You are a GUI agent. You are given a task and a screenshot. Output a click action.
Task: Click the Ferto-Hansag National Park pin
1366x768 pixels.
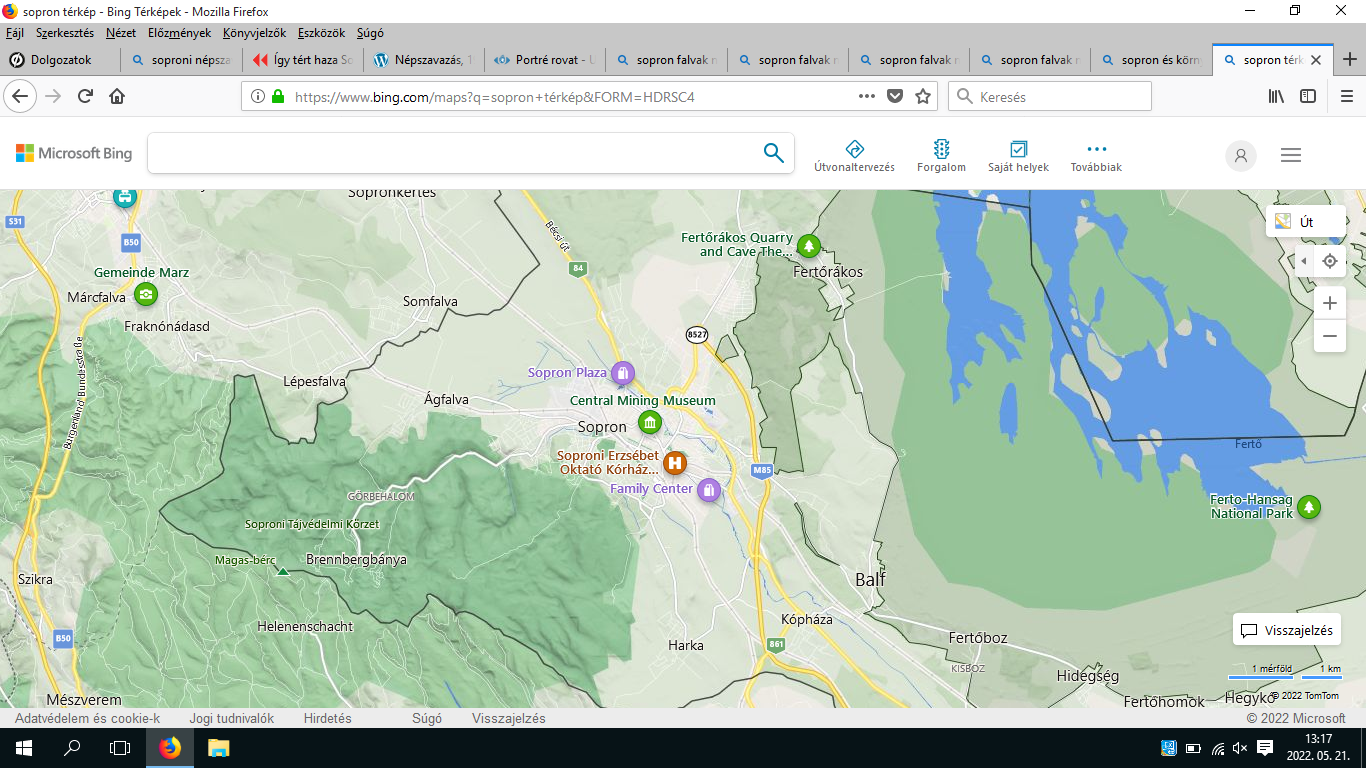pyautogui.click(x=1308, y=507)
